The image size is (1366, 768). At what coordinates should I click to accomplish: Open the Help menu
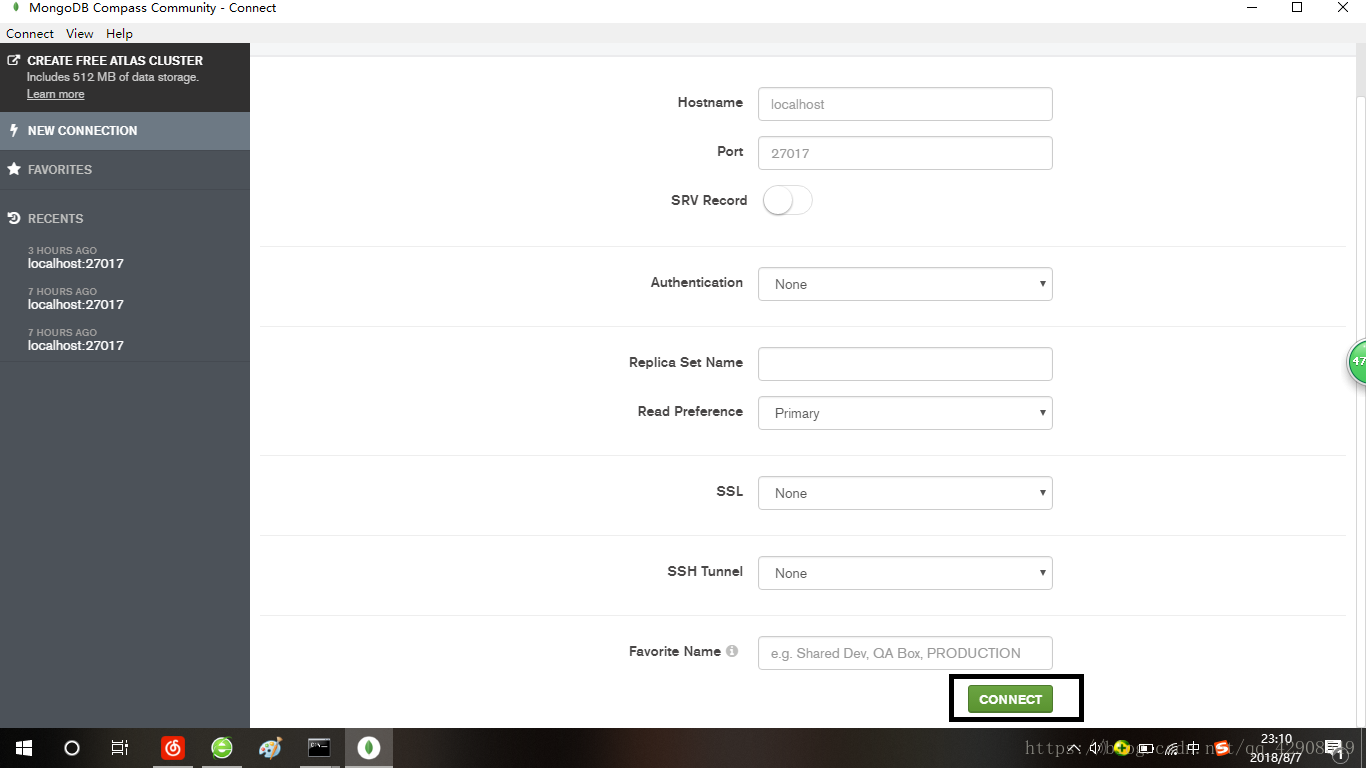tap(119, 33)
